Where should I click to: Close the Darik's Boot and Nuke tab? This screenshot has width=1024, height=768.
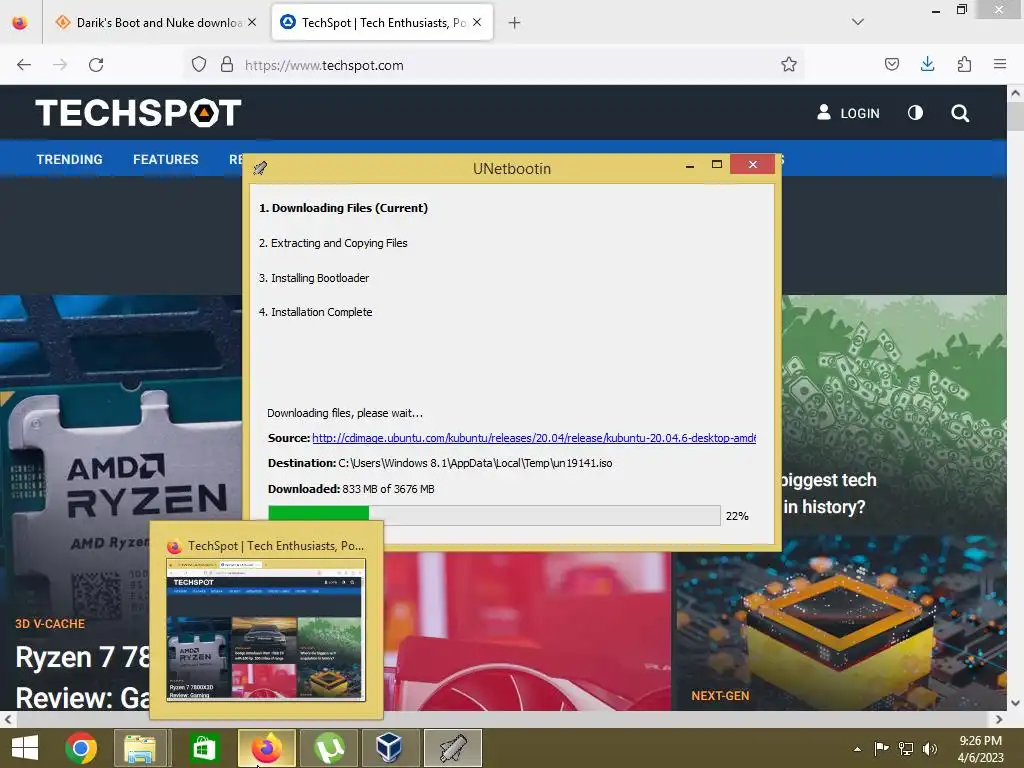tap(252, 22)
